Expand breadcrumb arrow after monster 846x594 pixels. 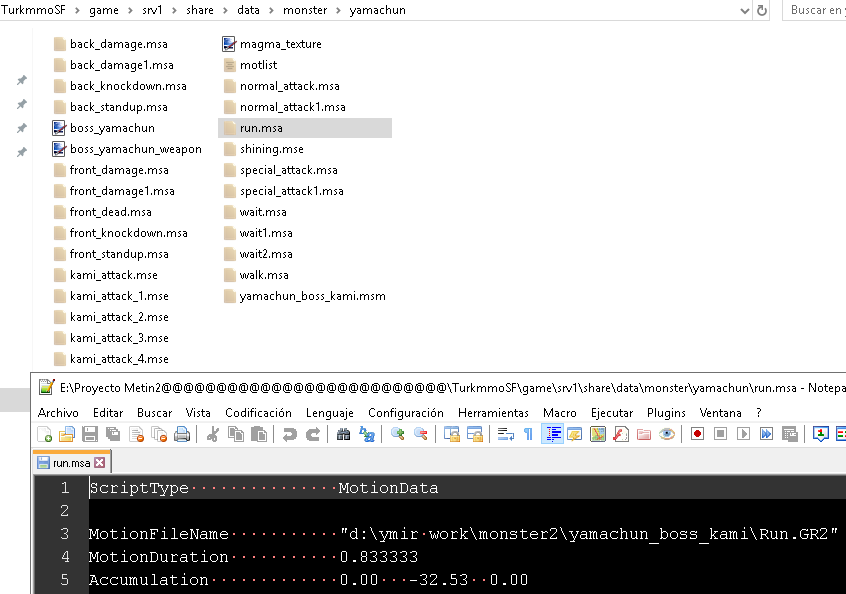[338, 10]
